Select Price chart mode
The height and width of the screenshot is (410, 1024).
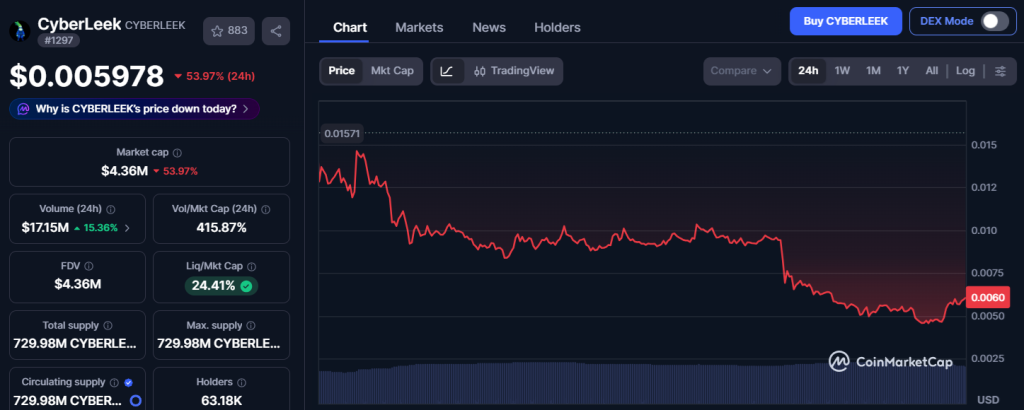pos(342,71)
